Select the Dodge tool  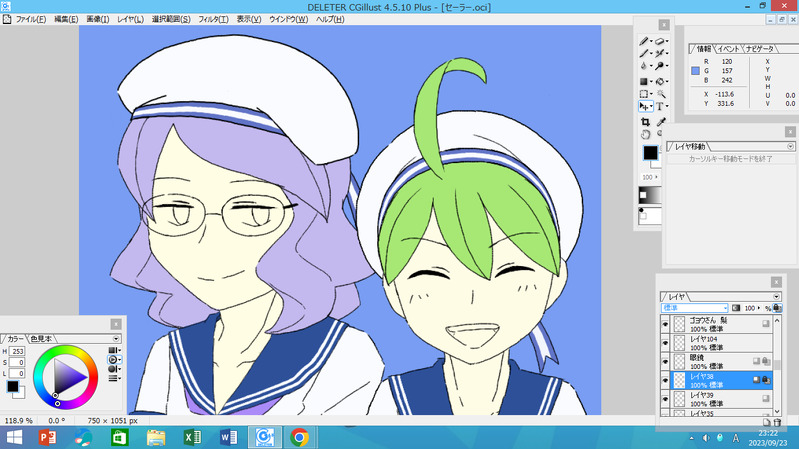coord(660,66)
